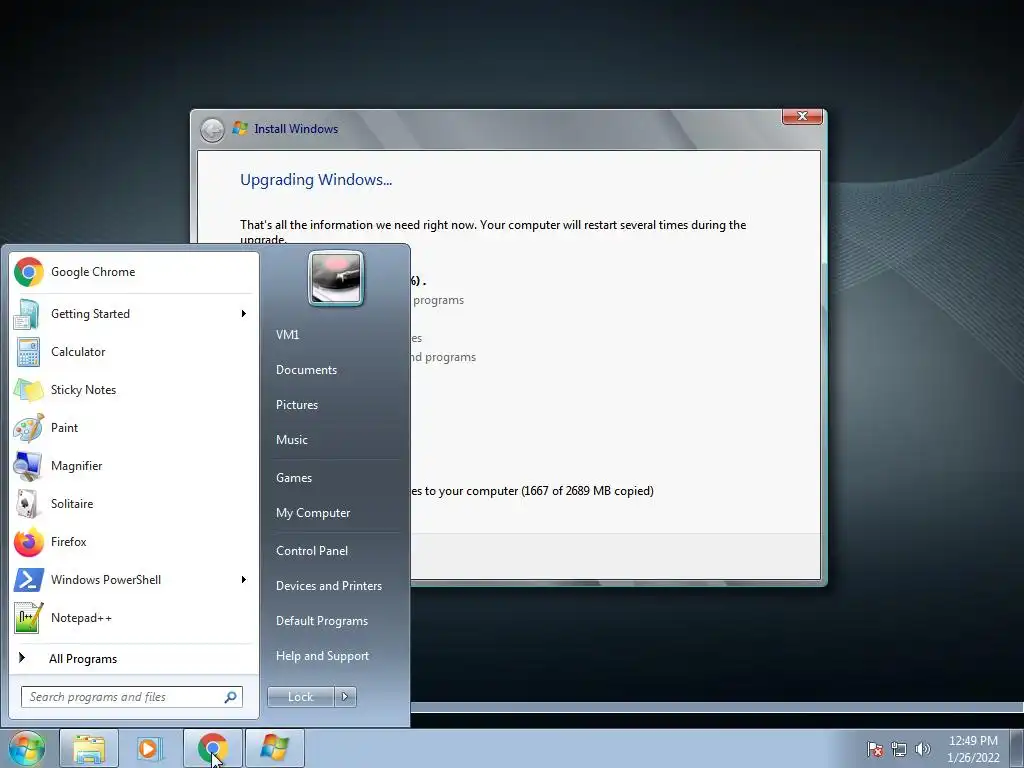Expand the Windows PowerShell jump list arrow
The height and width of the screenshot is (768, 1024).
[x=244, y=579]
